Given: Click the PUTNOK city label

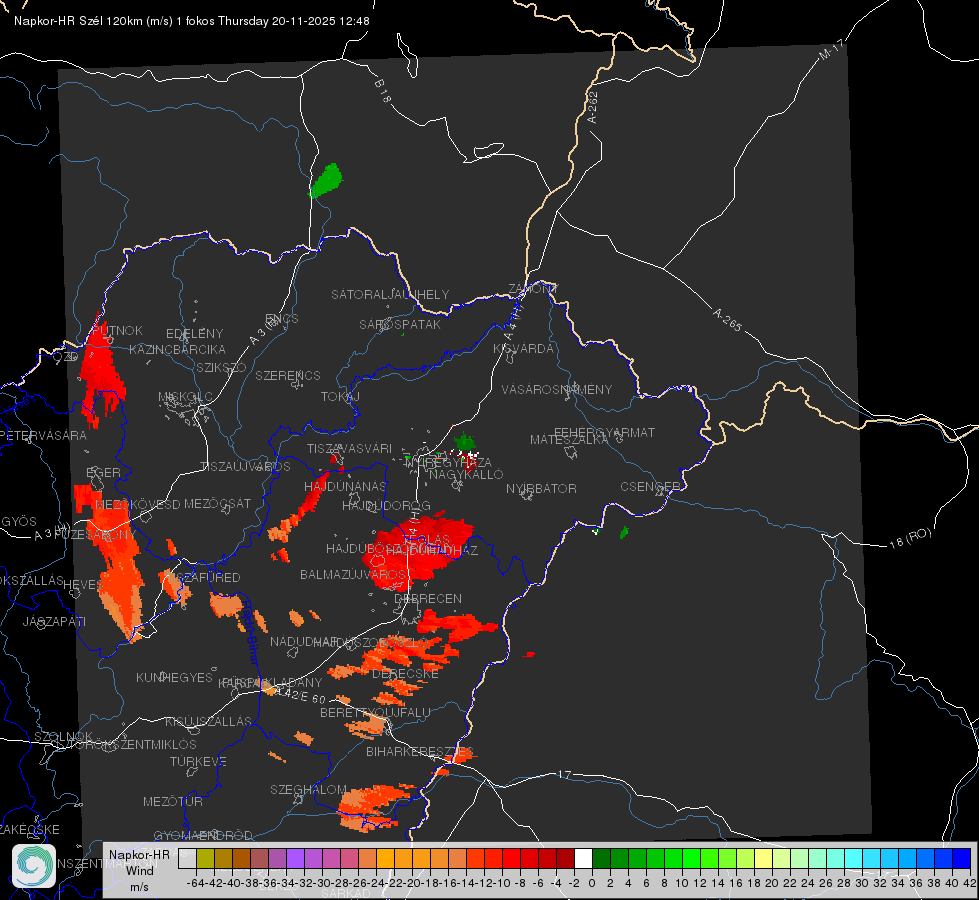Looking at the screenshot, I should click(118, 330).
